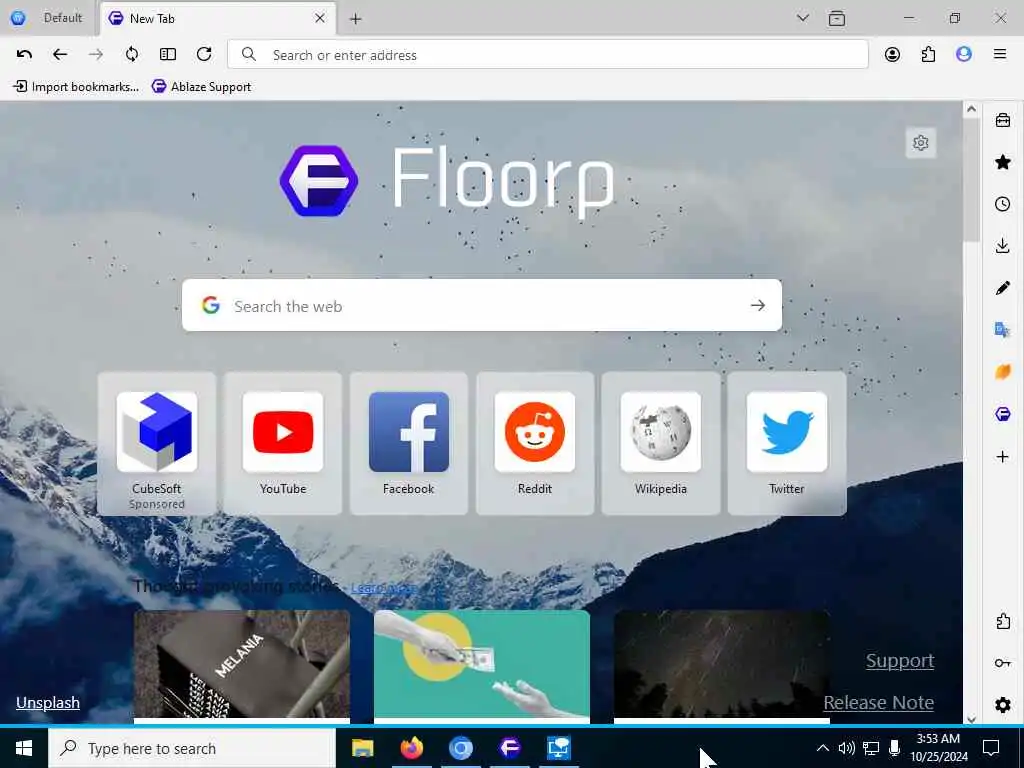Open the Floorp logo sidebar panel
Screen dimensions: 1024x768
[1002, 414]
